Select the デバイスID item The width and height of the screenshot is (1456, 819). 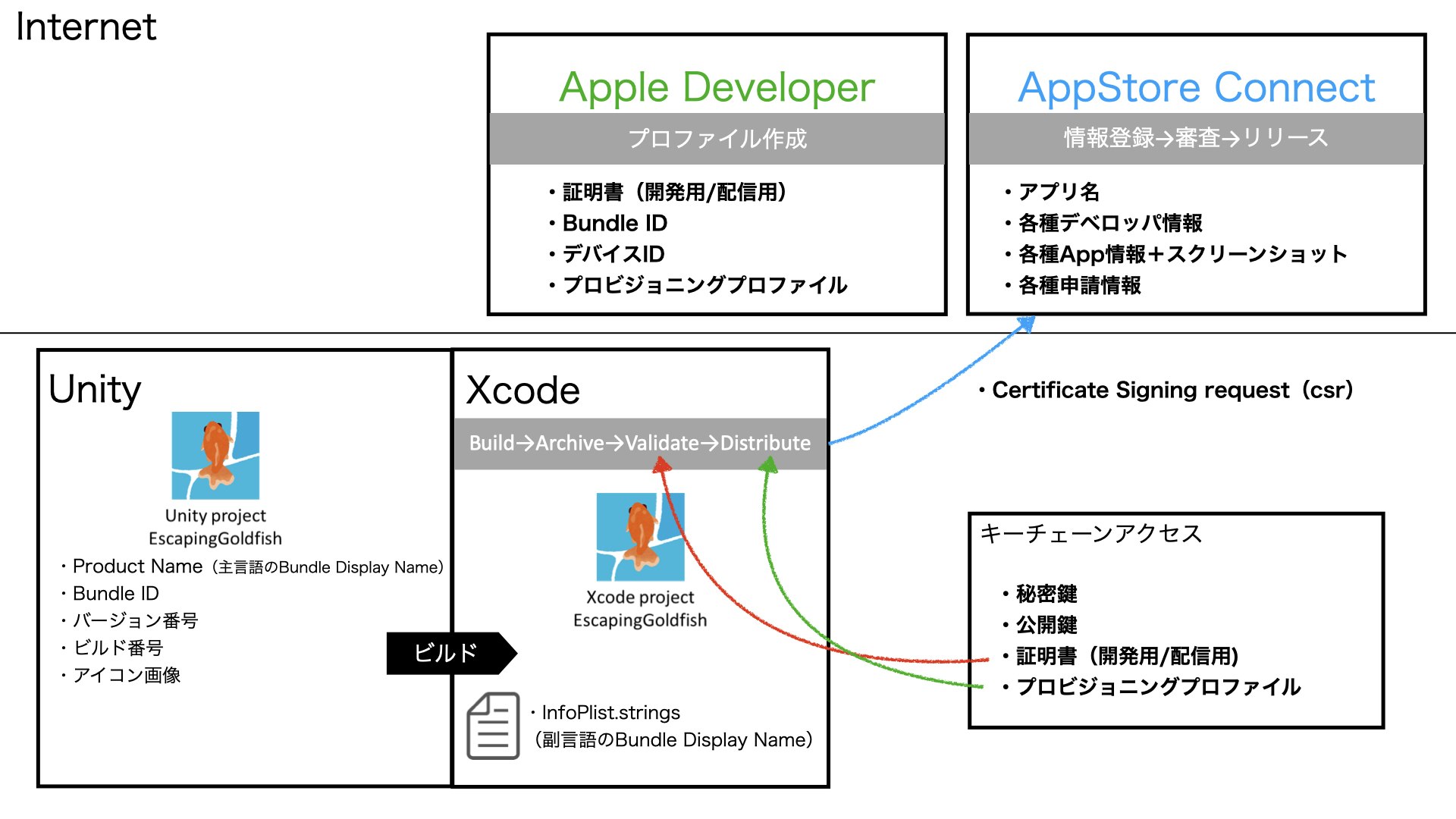tap(606, 254)
